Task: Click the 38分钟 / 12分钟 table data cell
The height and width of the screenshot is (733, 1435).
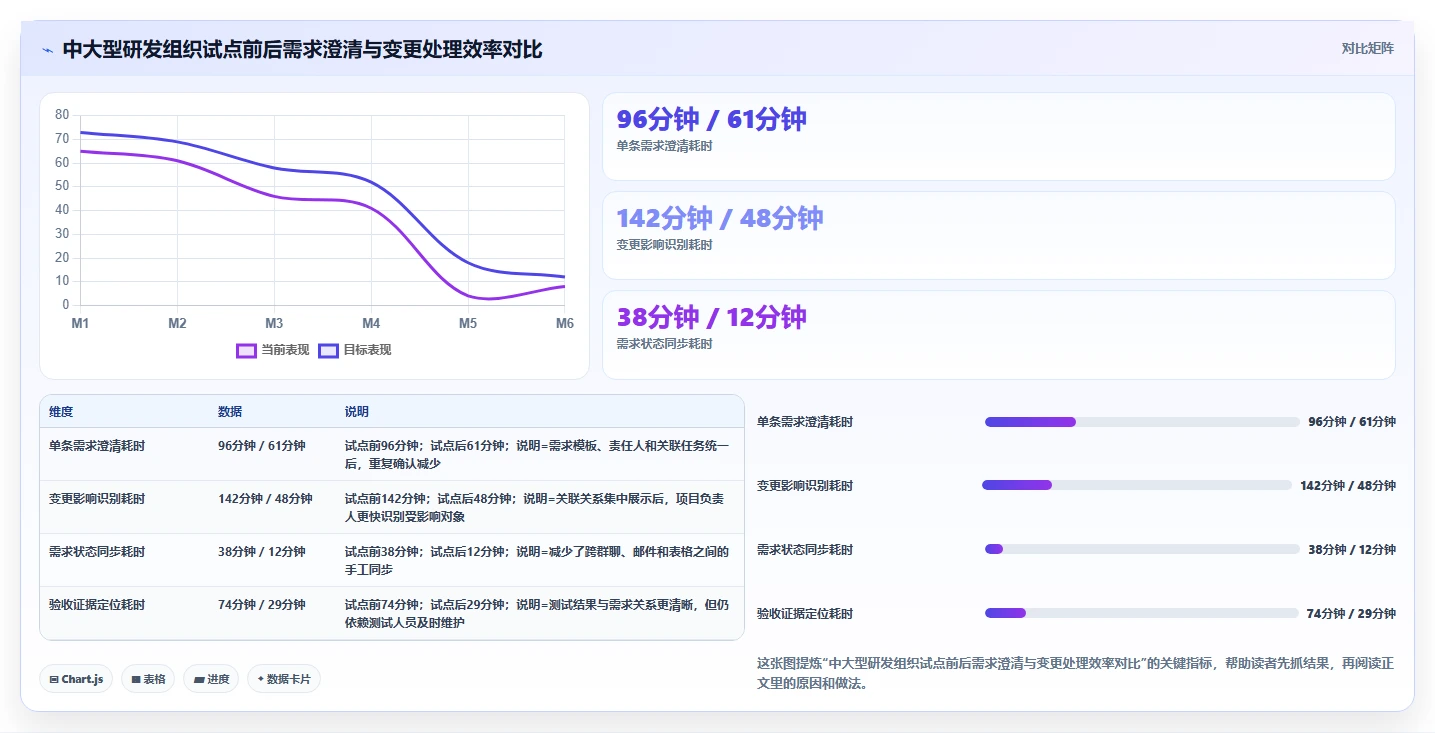Action: (x=262, y=552)
